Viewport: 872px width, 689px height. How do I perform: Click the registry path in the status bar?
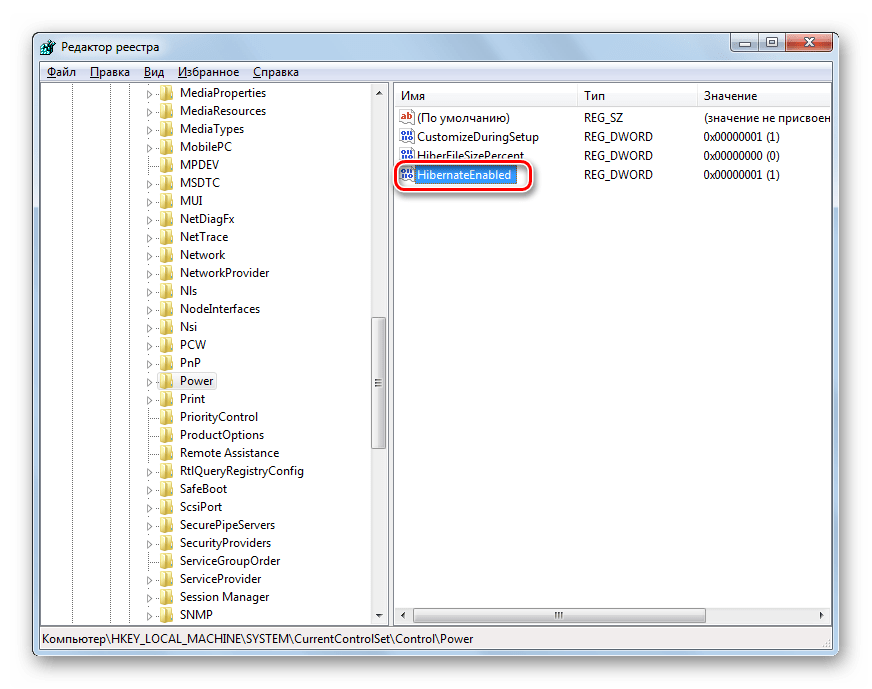coord(257,639)
